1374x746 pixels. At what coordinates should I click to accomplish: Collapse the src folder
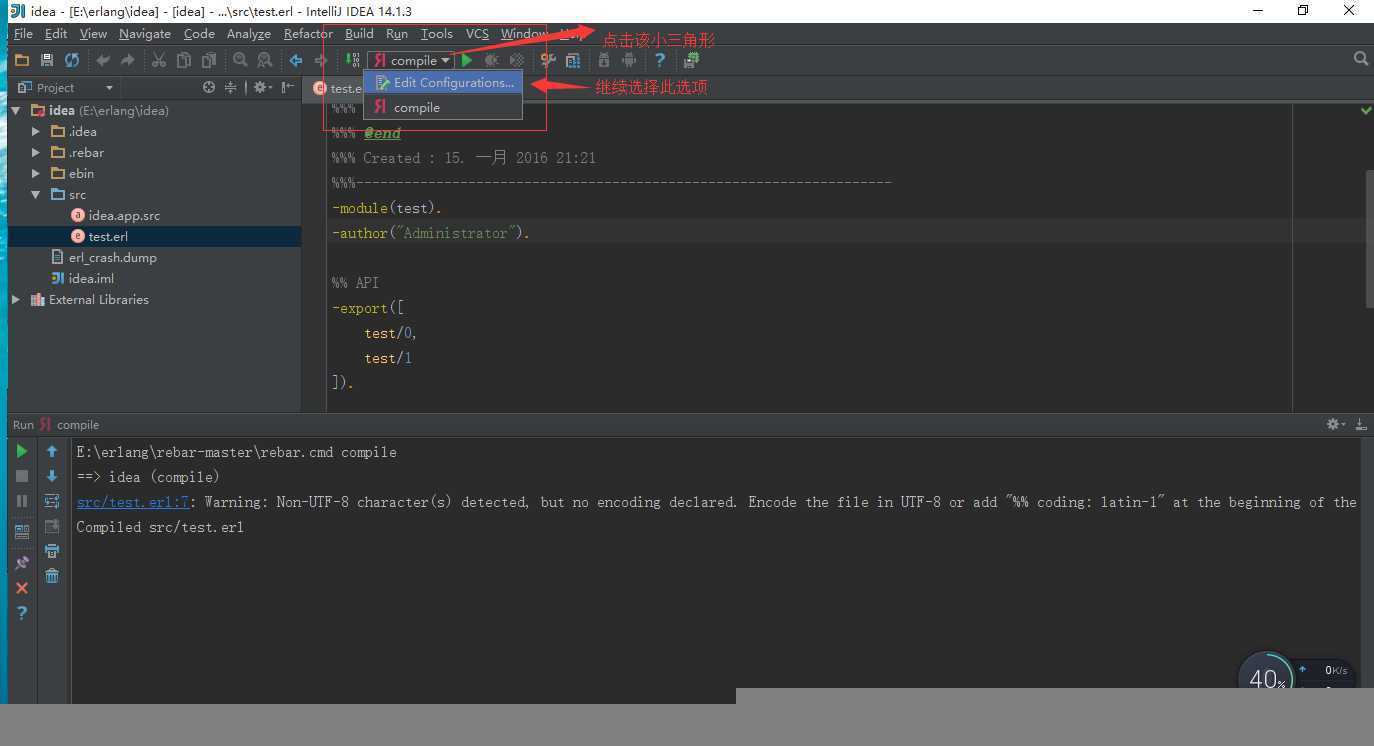[36, 194]
